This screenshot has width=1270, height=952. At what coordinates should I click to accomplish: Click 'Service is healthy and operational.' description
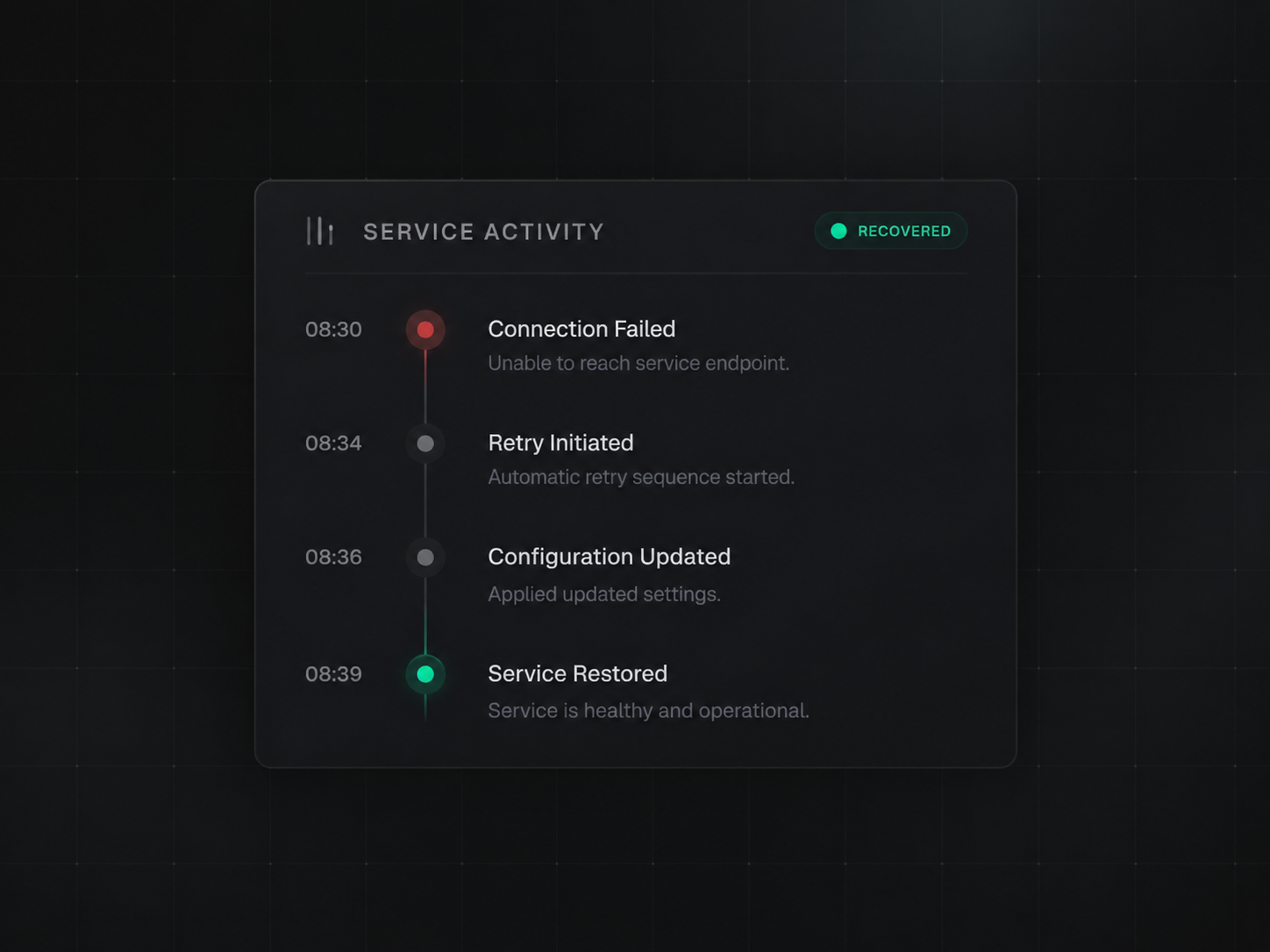(648, 711)
